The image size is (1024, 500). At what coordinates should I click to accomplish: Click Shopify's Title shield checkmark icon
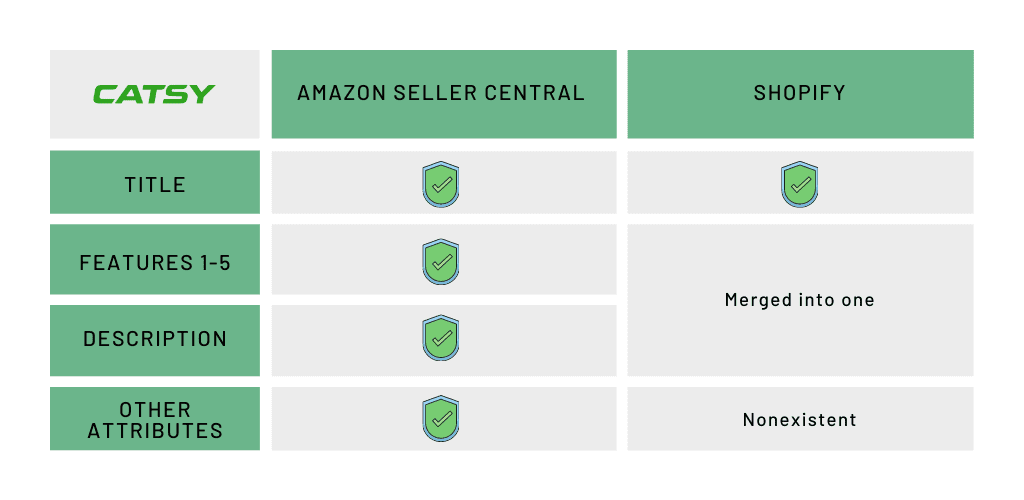pos(799,184)
